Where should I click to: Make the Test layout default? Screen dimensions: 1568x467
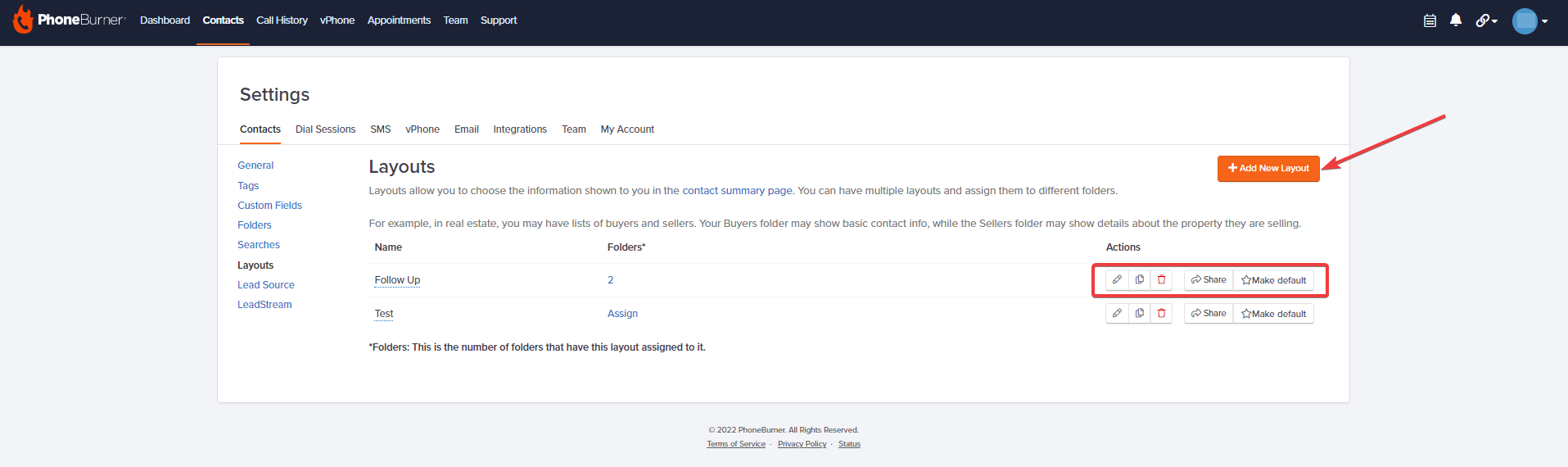1273,314
